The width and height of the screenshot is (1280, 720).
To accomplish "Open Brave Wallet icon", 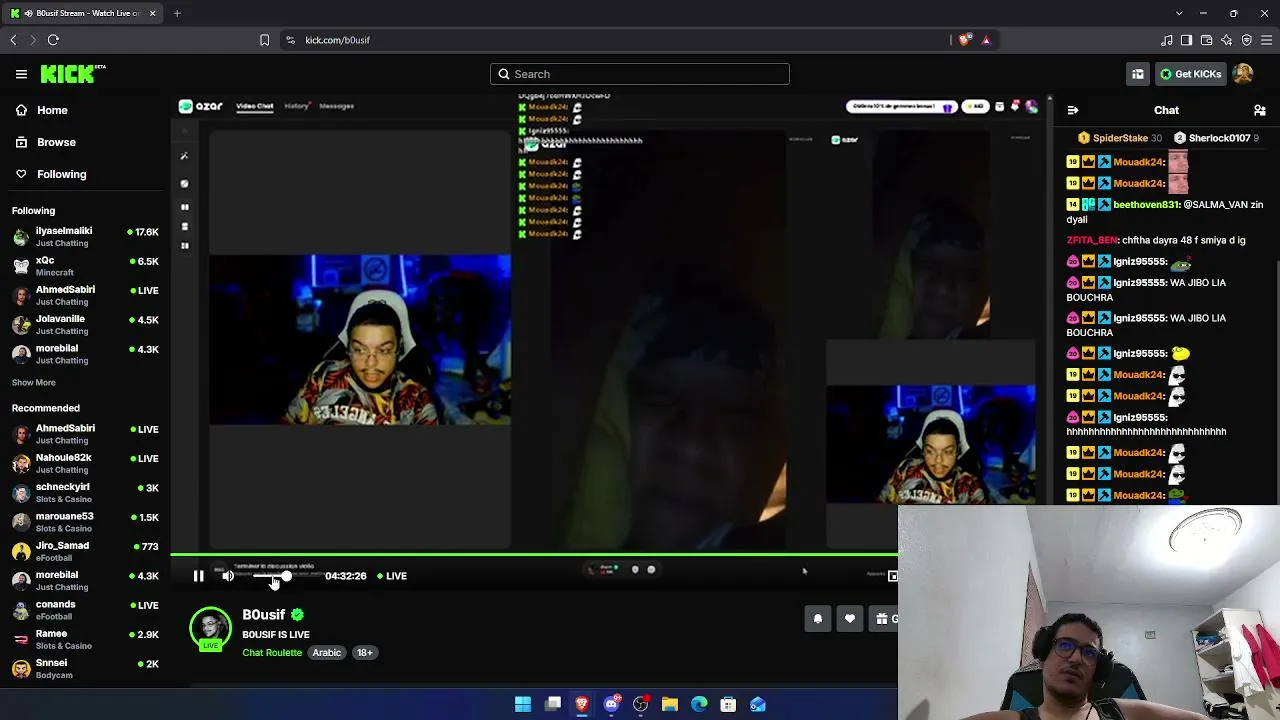I will (x=1206, y=40).
